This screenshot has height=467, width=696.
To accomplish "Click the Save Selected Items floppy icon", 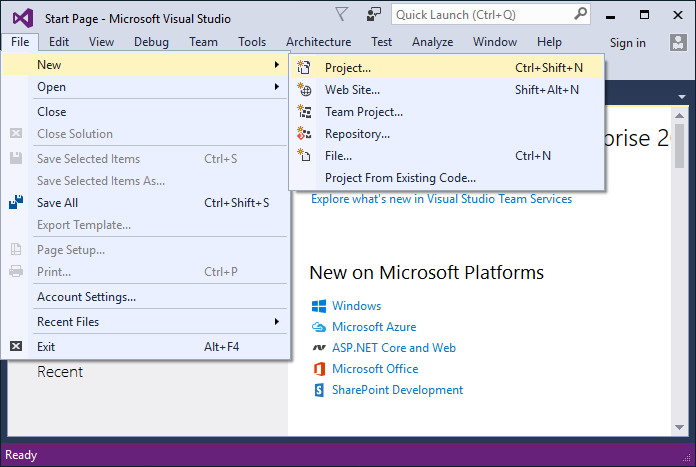I will coord(16,158).
